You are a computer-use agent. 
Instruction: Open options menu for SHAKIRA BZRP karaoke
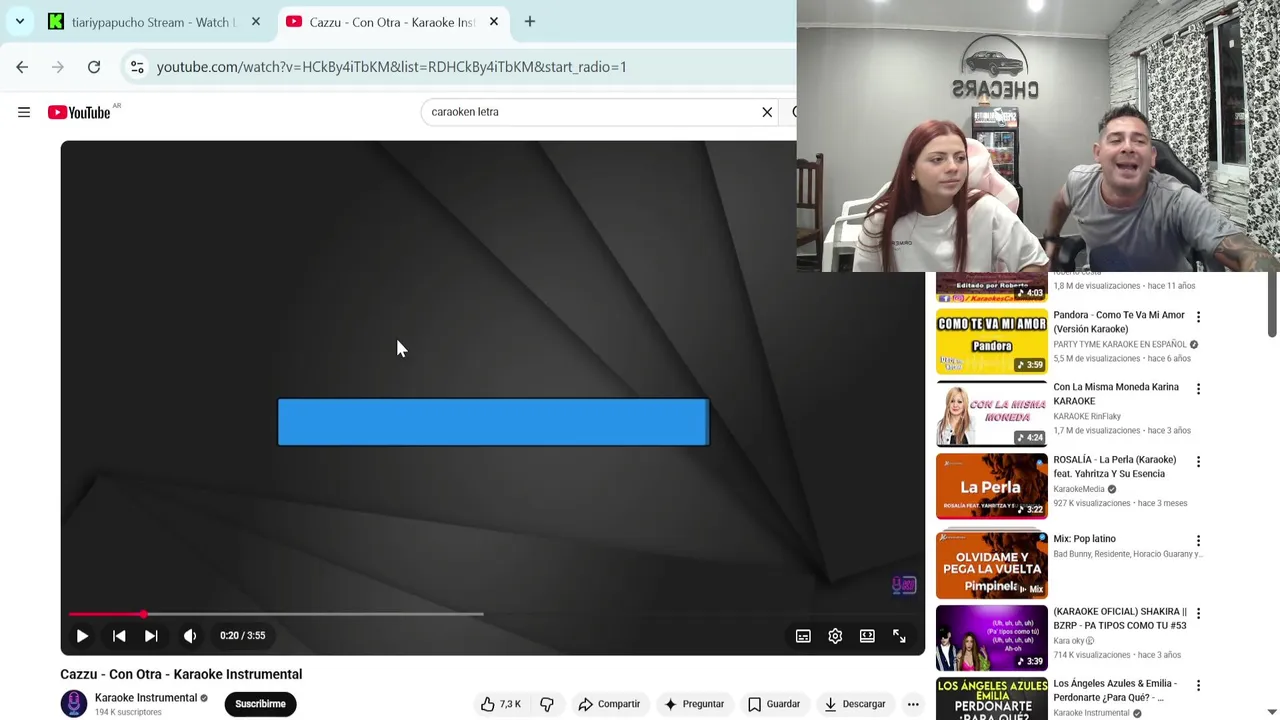pyautogui.click(x=1198, y=614)
